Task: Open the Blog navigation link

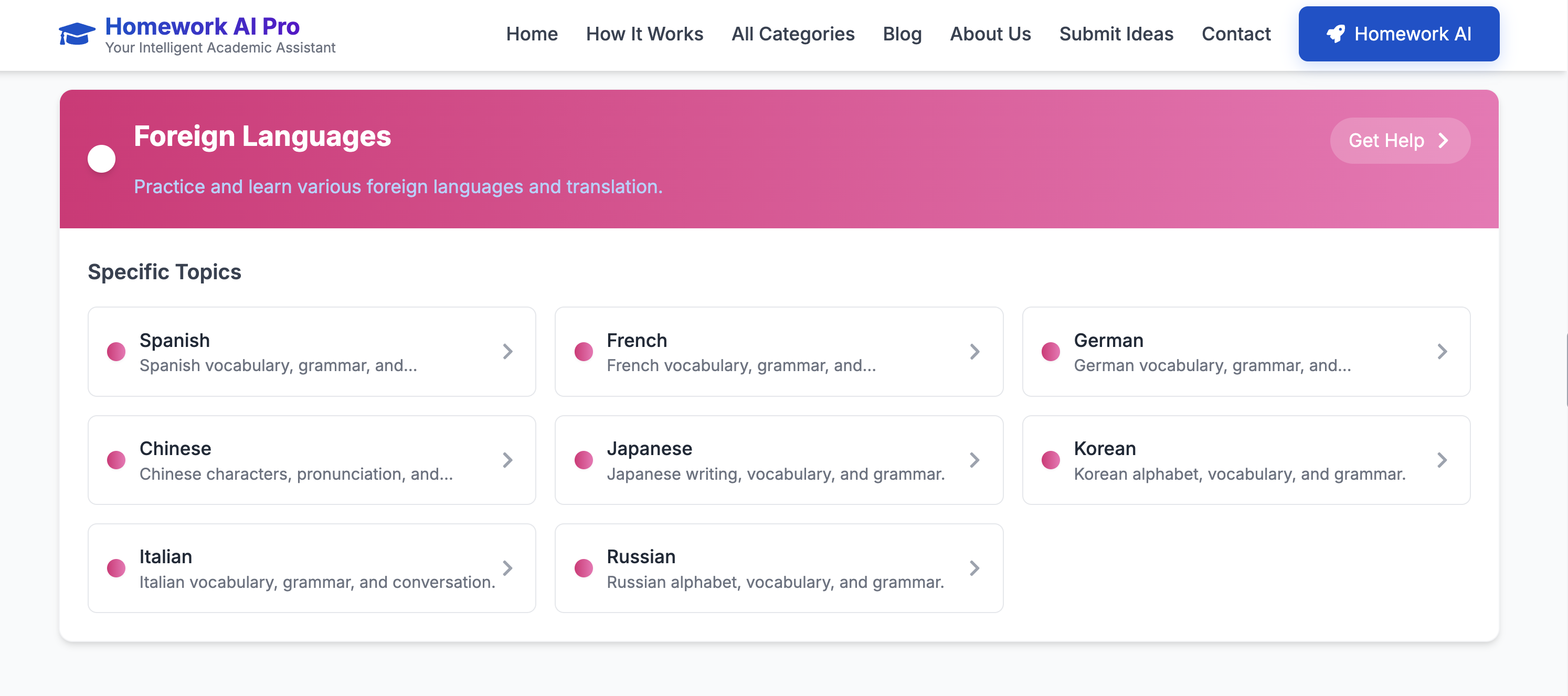Action: 902,34
